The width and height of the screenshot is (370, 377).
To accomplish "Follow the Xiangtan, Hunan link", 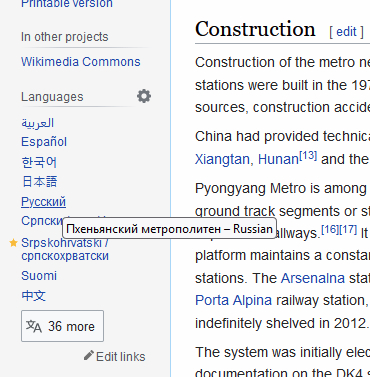I will click(247, 159).
